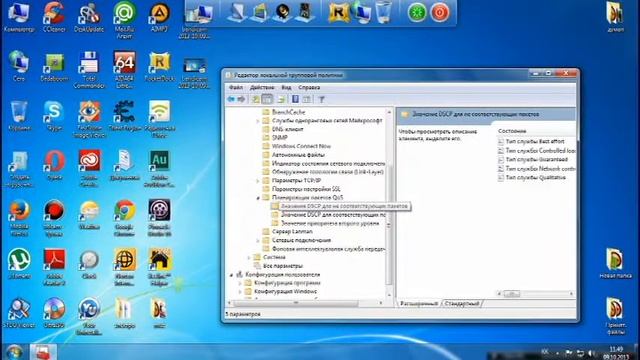Open the Mozilla Firefox desktop shortcut
640x360 pixels.
[19, 218]
